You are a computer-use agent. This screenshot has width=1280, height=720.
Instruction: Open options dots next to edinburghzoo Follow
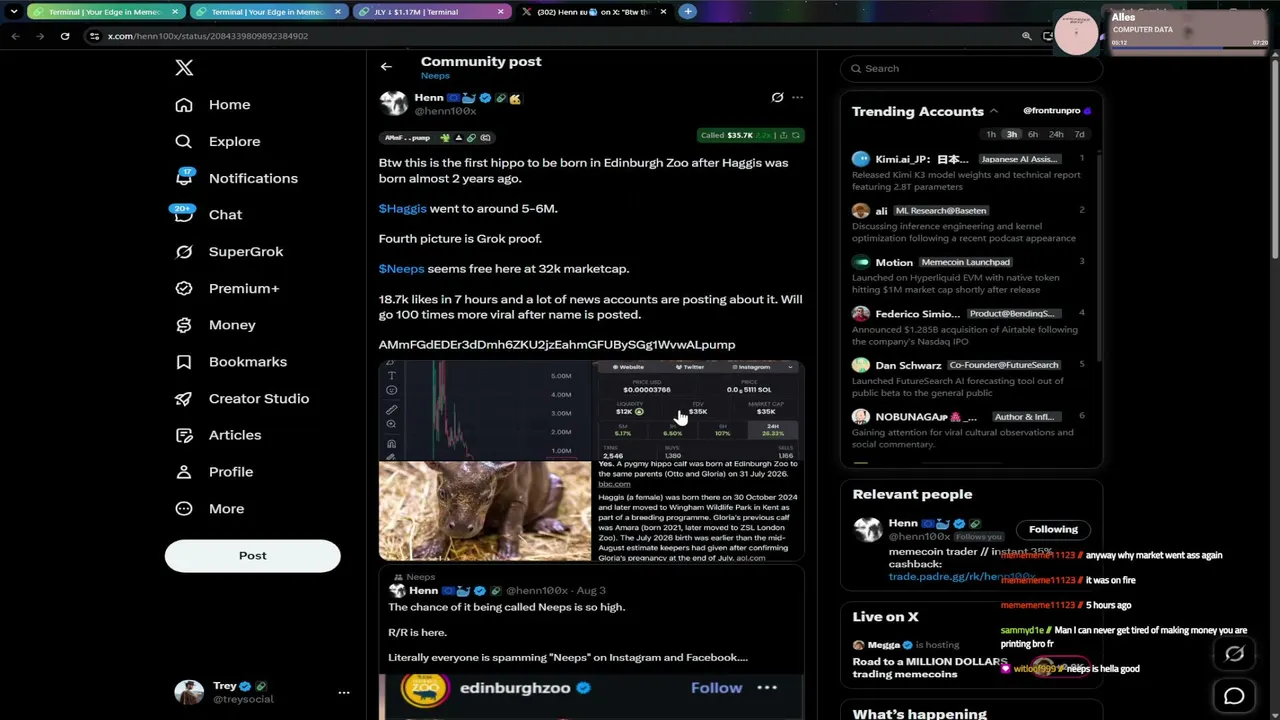767,688
